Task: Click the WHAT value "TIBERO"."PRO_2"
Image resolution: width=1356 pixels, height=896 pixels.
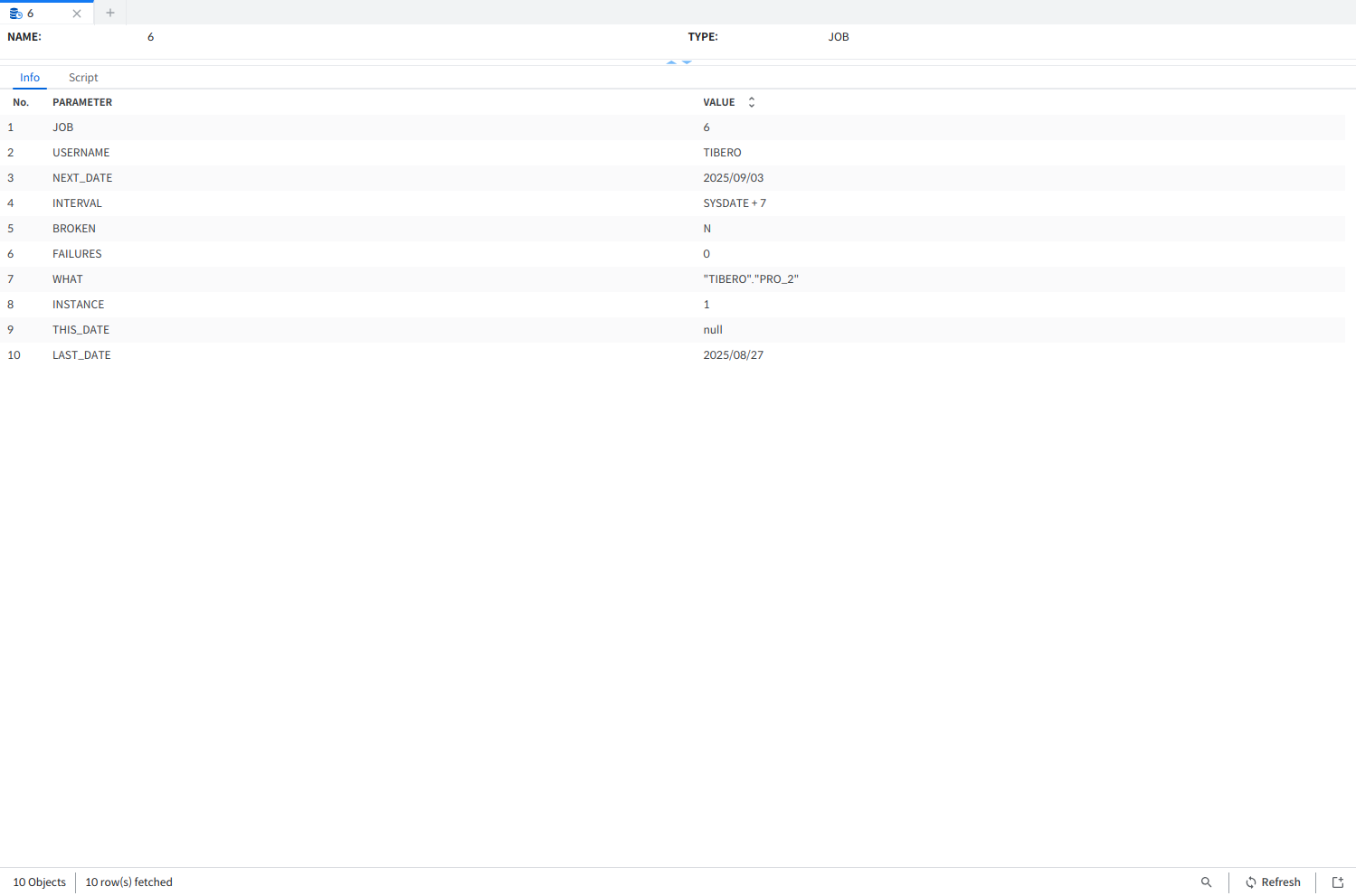Action: click(x=750, y=279)
